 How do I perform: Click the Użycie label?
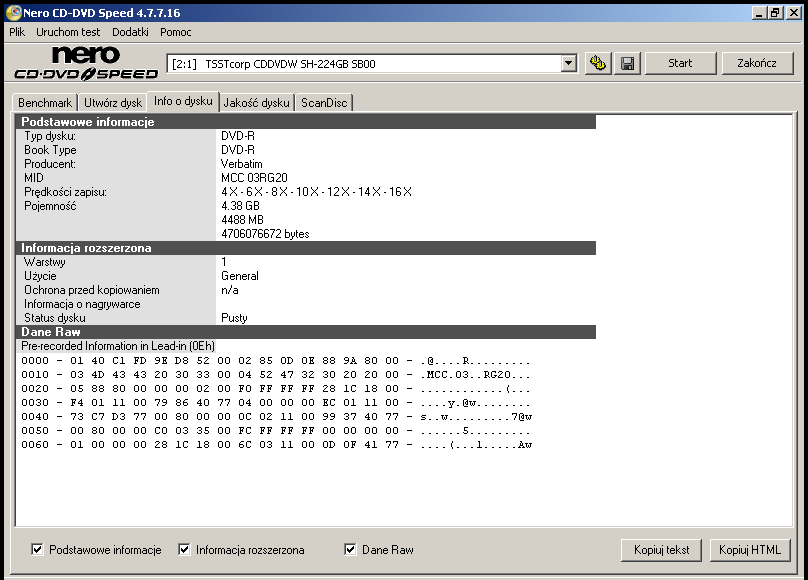pyautogui.click(x=40, y=276)
